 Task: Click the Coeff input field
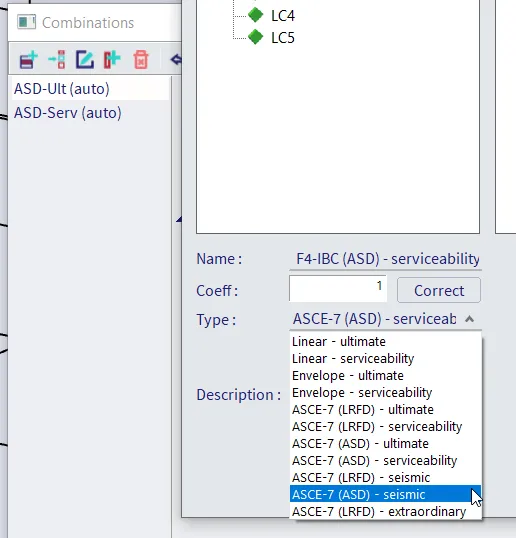(x=338, y=289)
